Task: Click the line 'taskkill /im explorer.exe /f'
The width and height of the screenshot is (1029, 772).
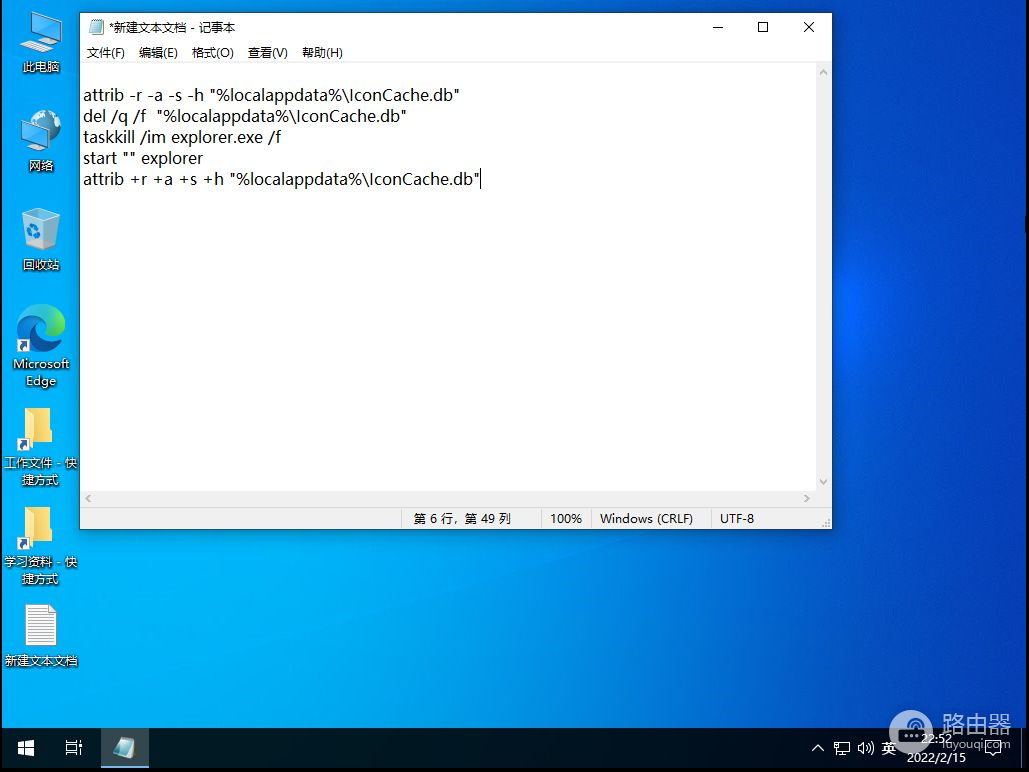Action: 182,137
